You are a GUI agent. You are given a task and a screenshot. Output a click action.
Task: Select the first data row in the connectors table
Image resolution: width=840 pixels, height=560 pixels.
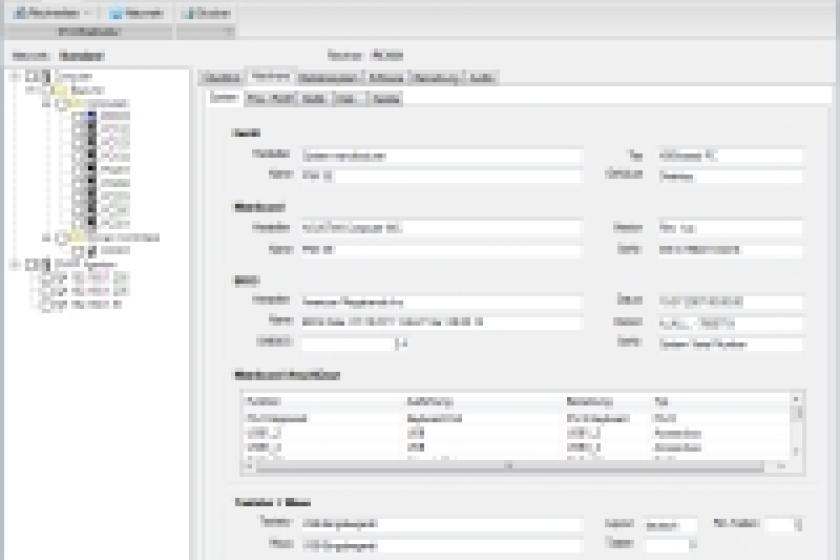pos(517,419)
